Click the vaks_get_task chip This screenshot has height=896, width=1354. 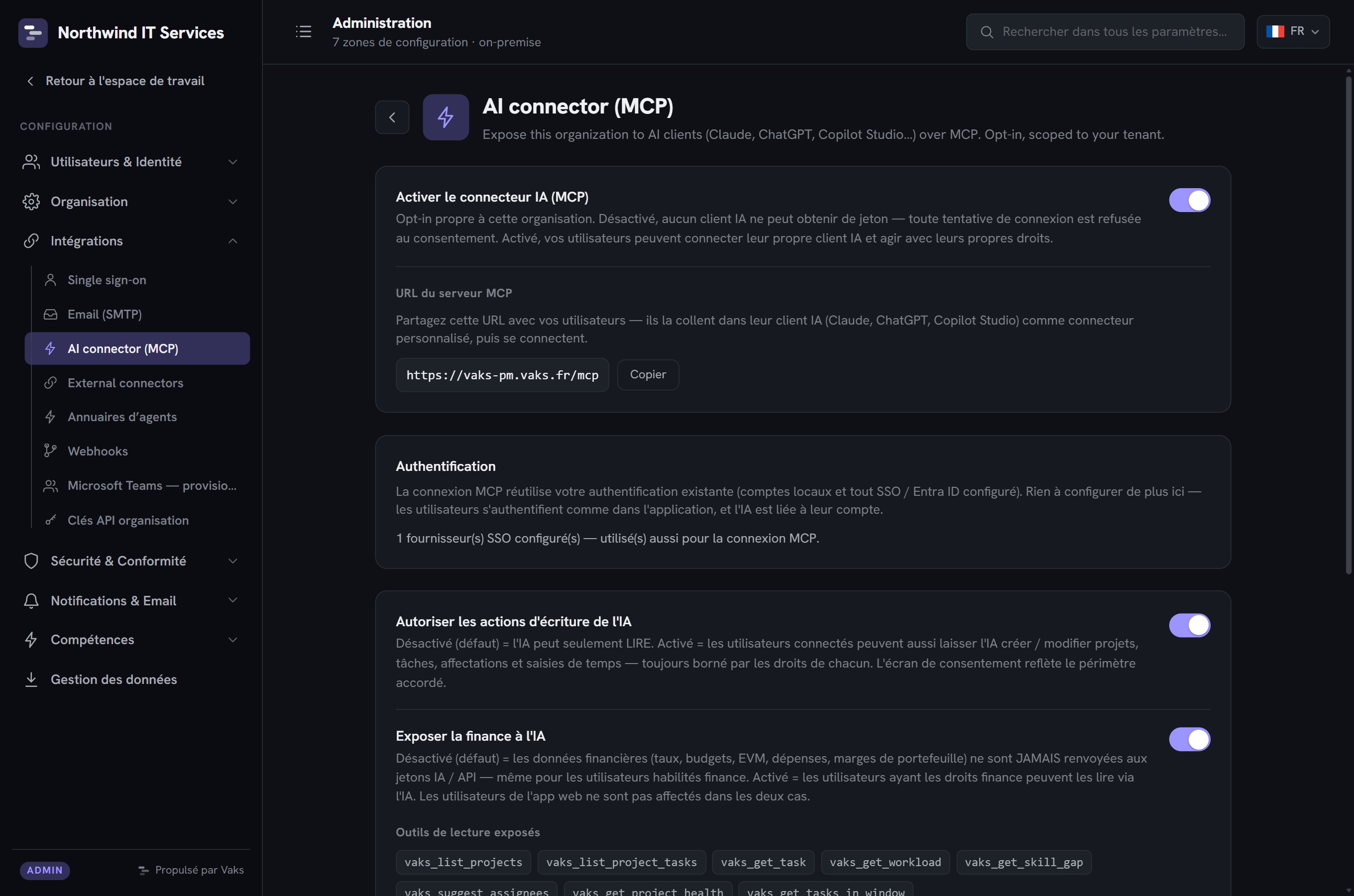(x=763, y=862)
